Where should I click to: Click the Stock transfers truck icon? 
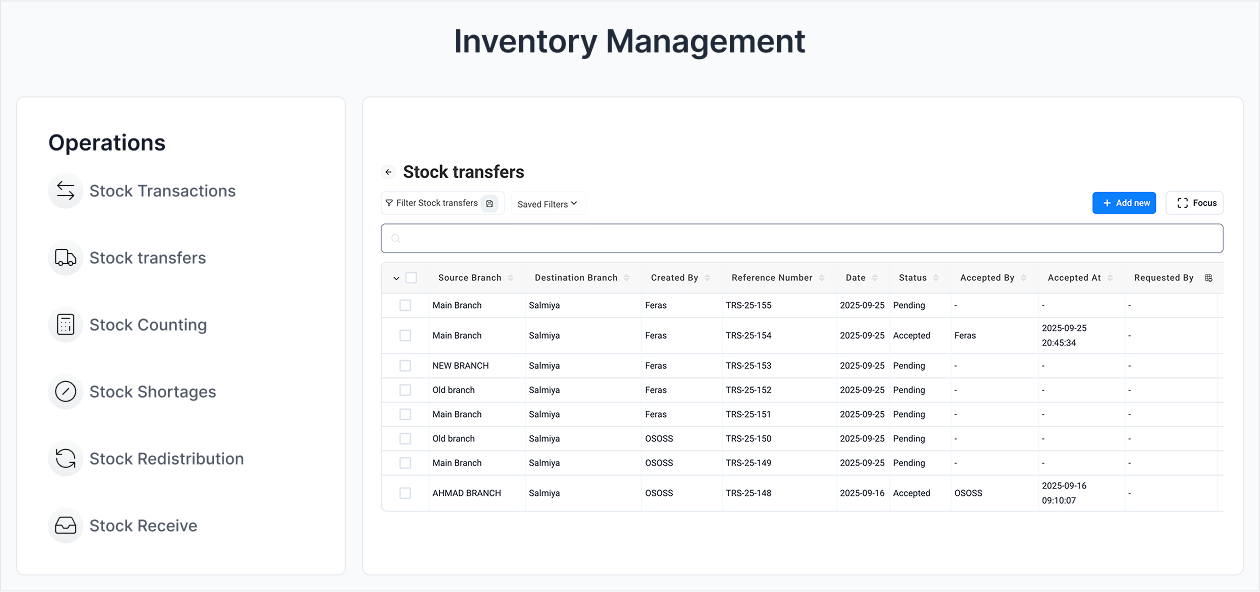point(66,258)
